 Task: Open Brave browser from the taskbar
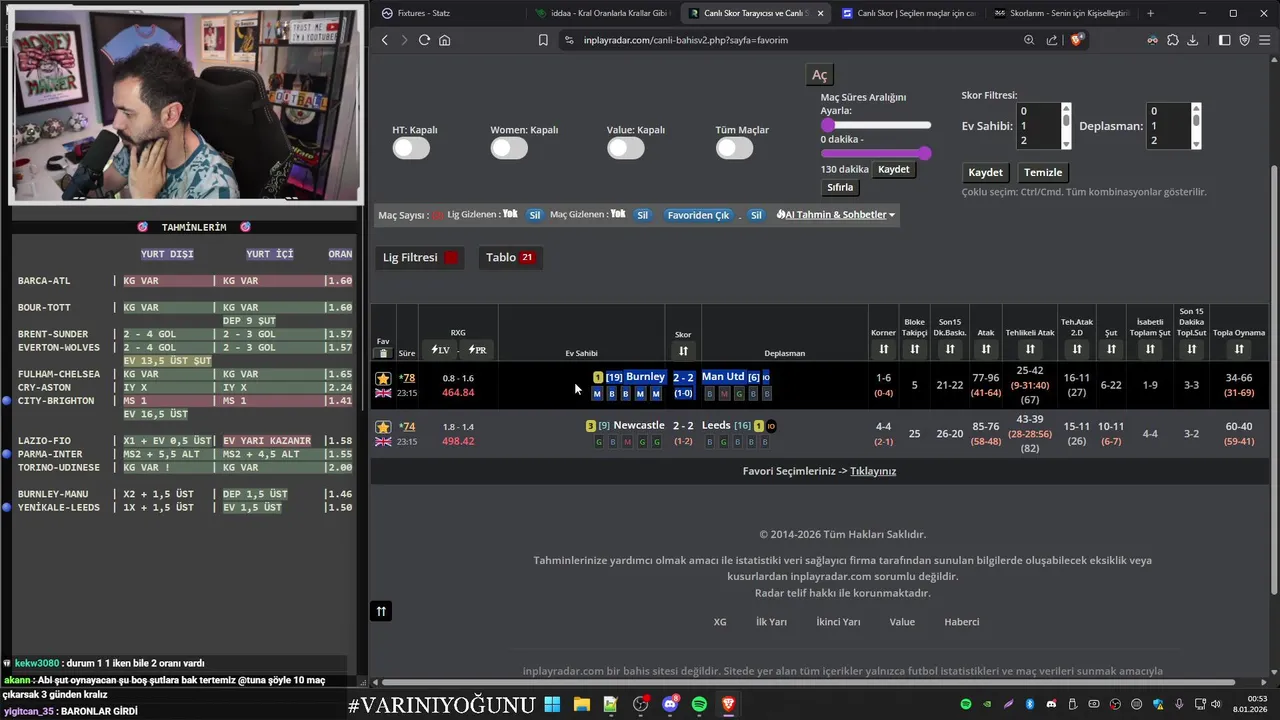(x=729, y=705)
